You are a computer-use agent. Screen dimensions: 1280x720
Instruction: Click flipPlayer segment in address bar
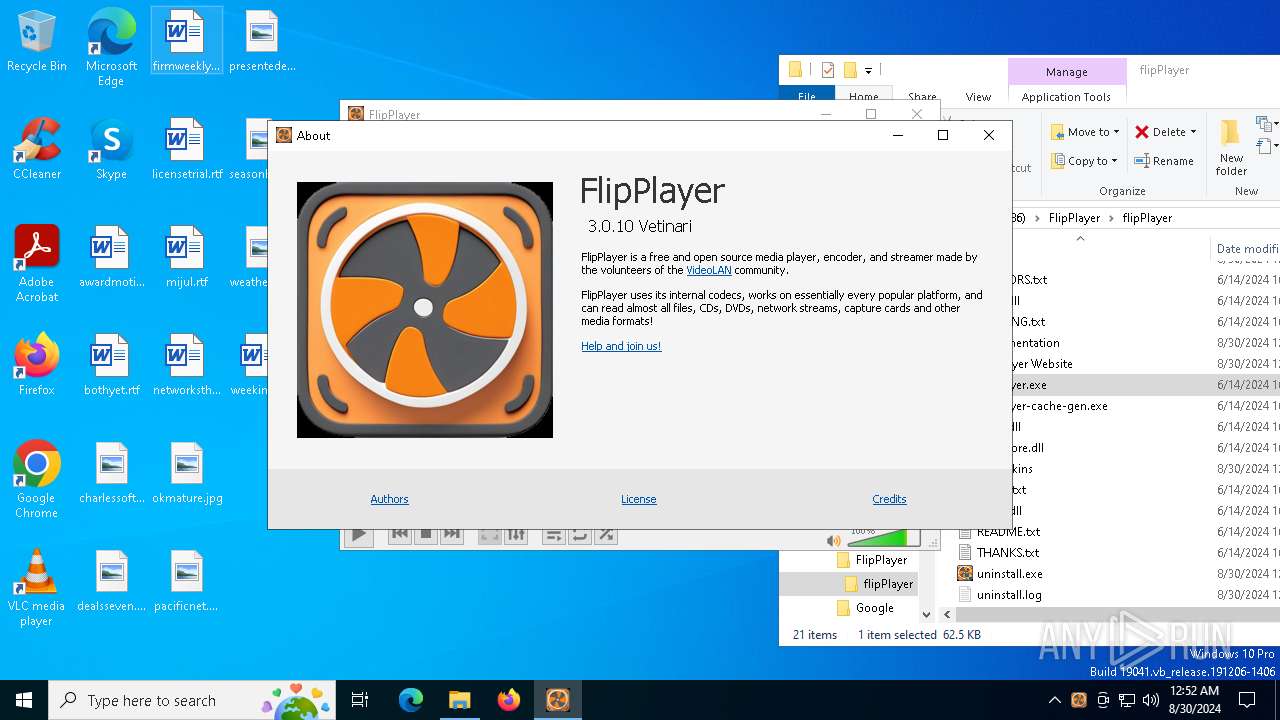[x=1147, y=218]
